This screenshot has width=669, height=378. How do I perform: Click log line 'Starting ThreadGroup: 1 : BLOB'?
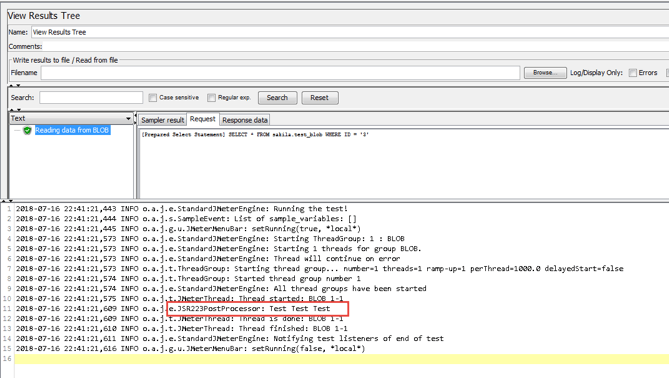210,238
